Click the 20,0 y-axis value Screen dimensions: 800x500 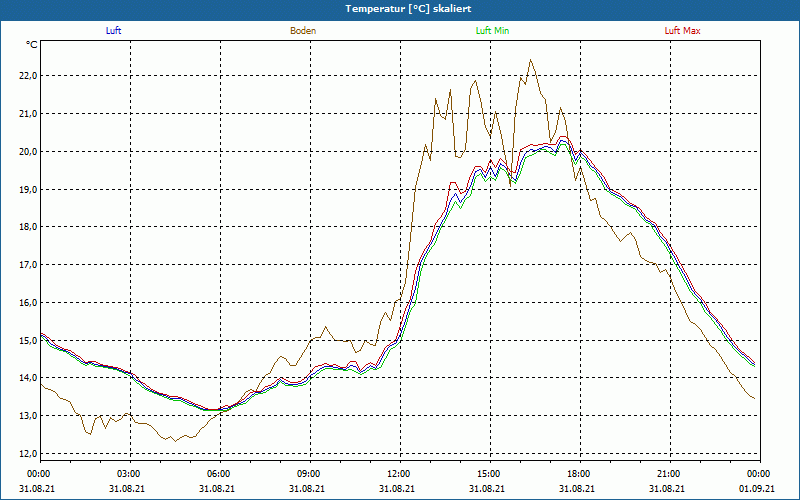pos(29,152)
